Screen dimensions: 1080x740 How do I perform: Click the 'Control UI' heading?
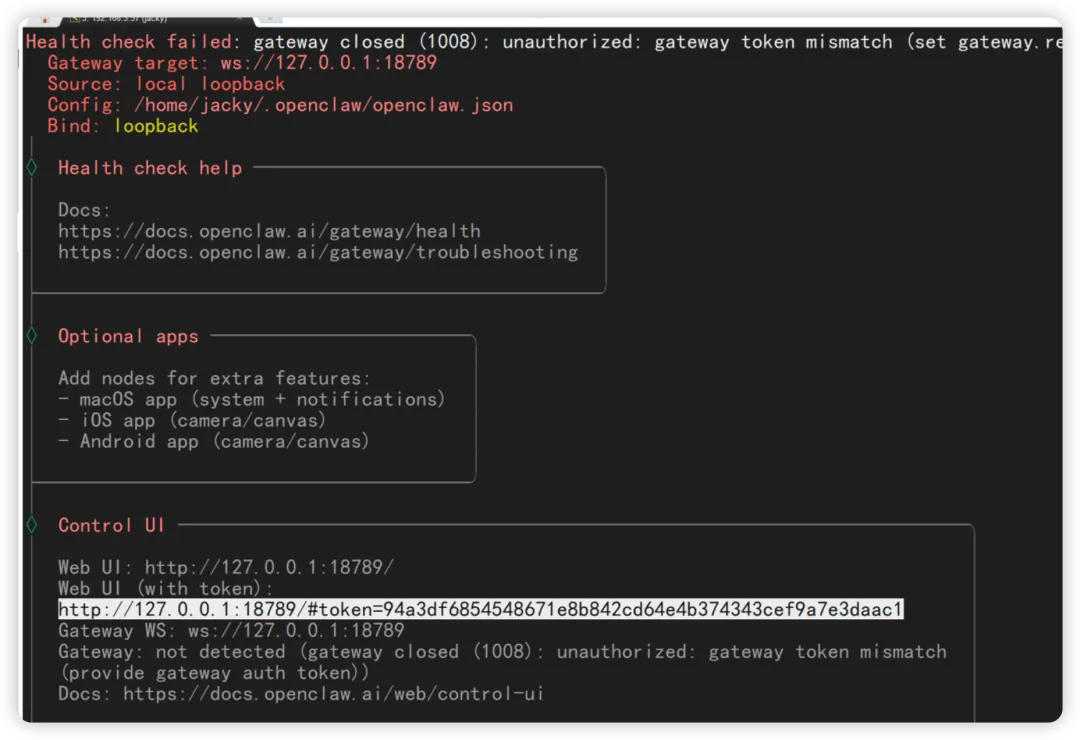pyautogui.click(x=112, y=525)
